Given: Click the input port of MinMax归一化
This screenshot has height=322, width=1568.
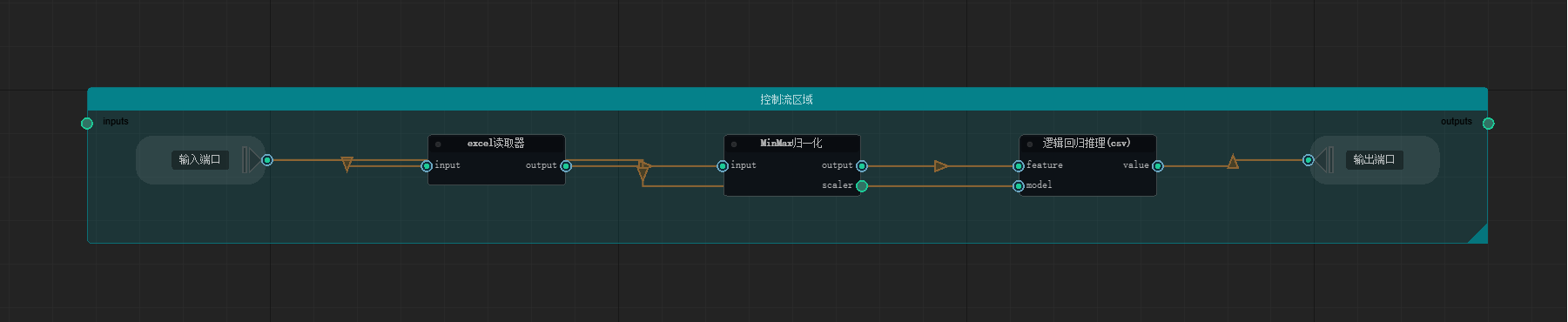Looking at the screenshot, I should tap(723, 165).
